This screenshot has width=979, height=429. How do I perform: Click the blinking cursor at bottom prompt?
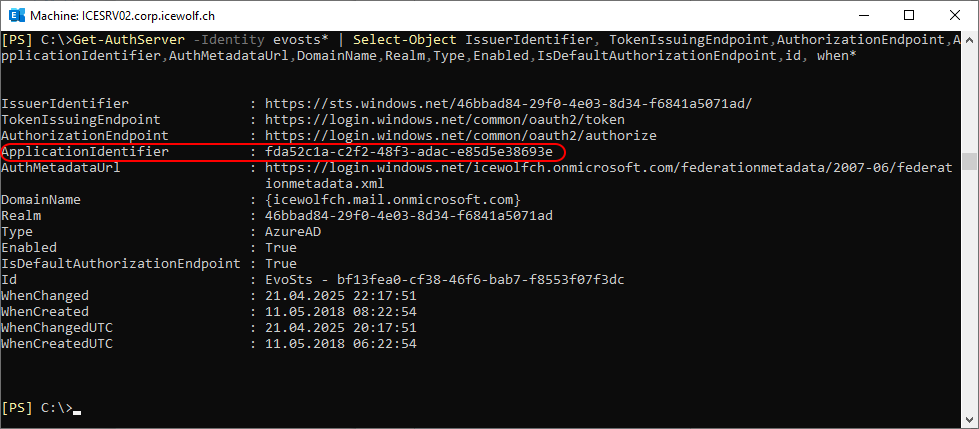(77, 412)
